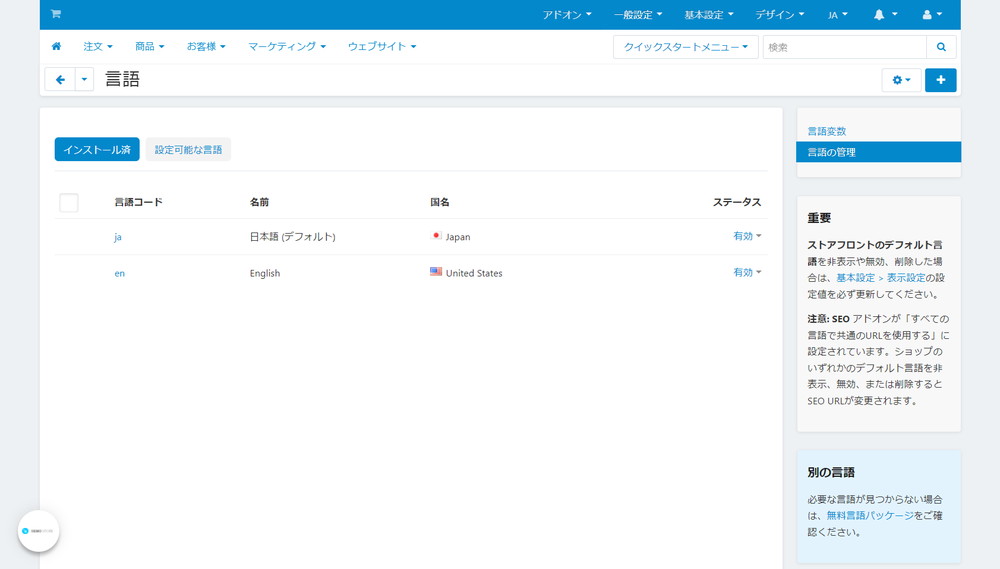Open the JA language switcher
Viewport: 1000px width, 569px height.
click(837, 14)
